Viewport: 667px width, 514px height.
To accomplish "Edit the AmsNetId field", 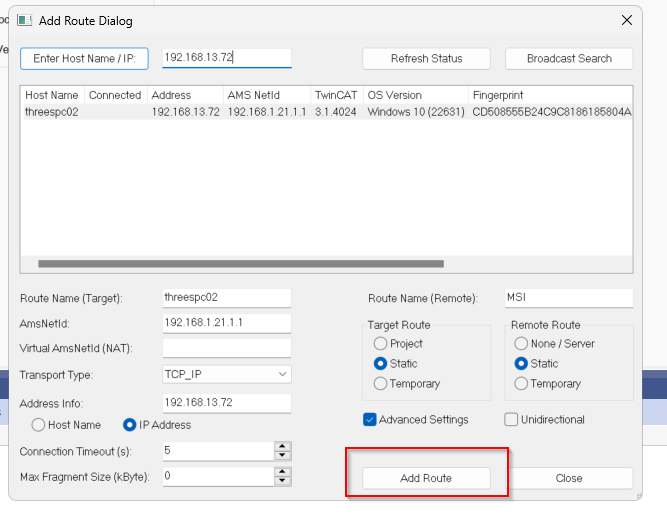I will pos(227,323).
